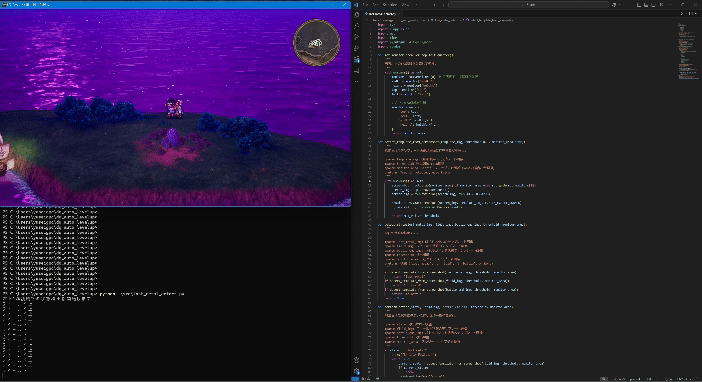Open the Run and Debug view
Screen dimensions: 702x382
[x=357, y=48]
